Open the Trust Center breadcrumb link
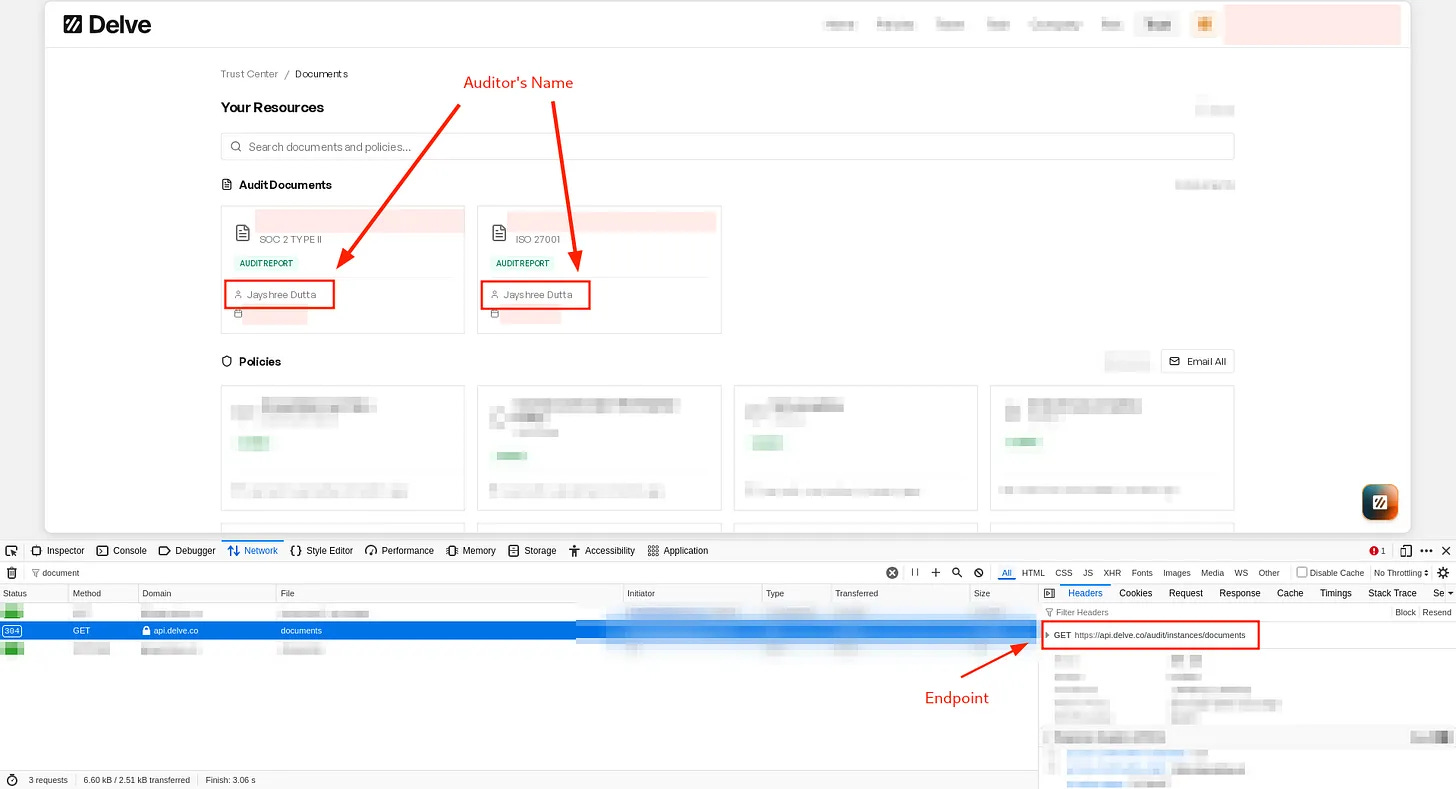This screenshot has height=789, width=1456. click(x=249, y=74)
